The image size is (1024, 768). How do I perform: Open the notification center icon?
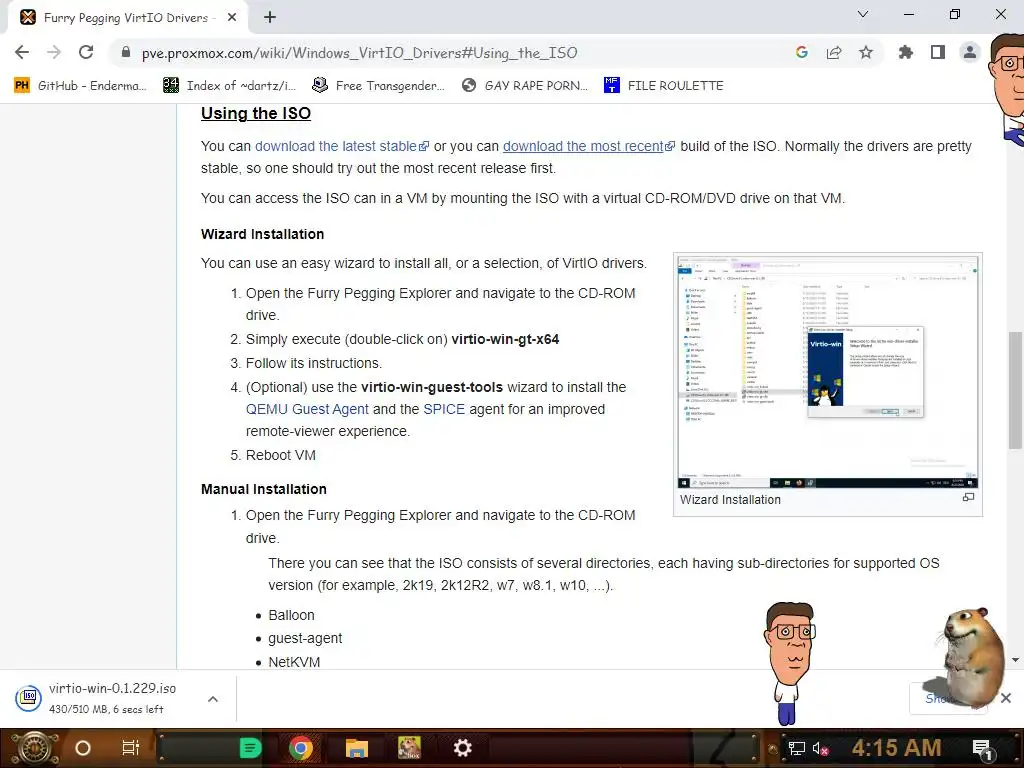coord(983,748)
